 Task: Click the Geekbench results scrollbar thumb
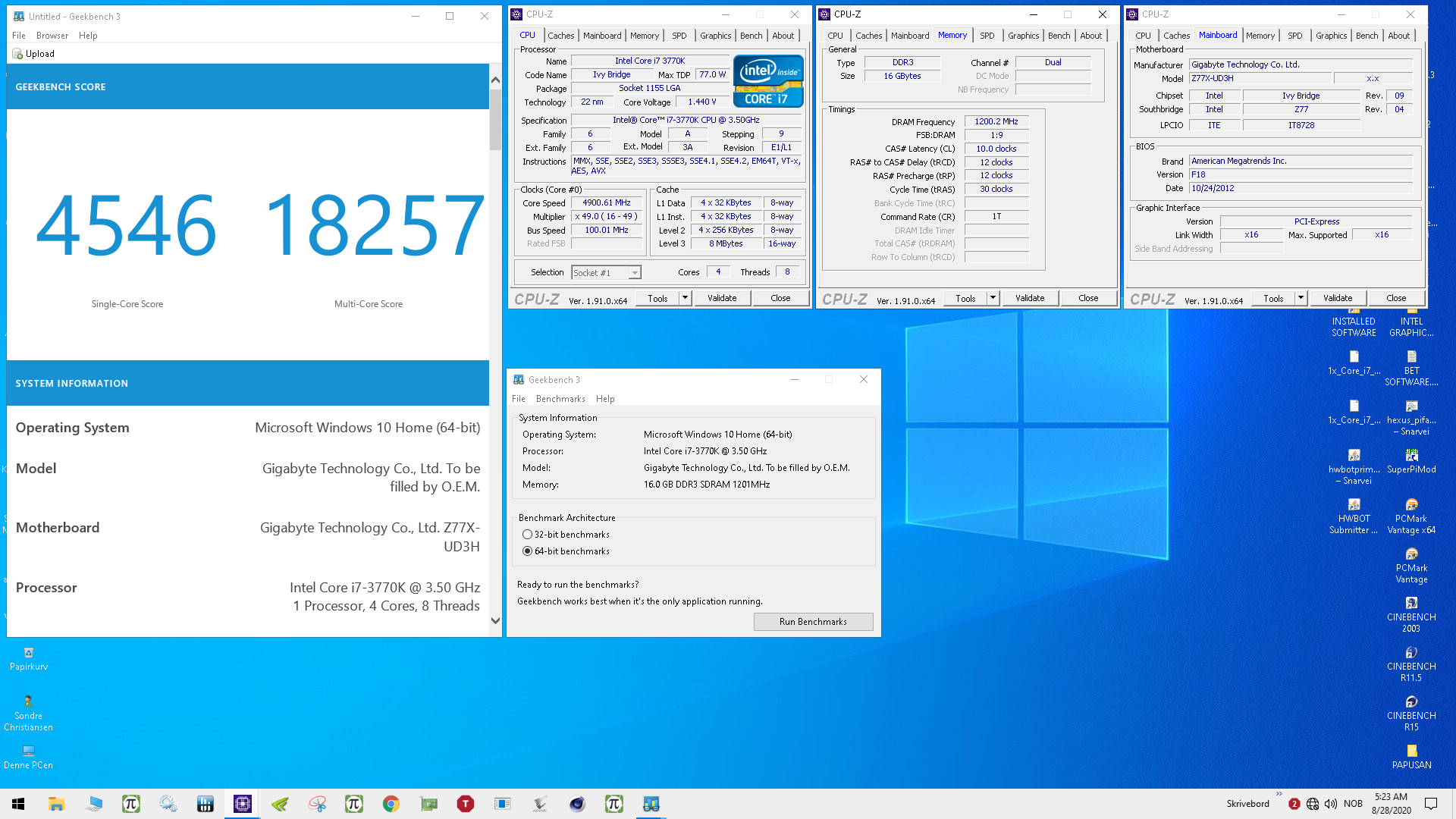point(495,120)
